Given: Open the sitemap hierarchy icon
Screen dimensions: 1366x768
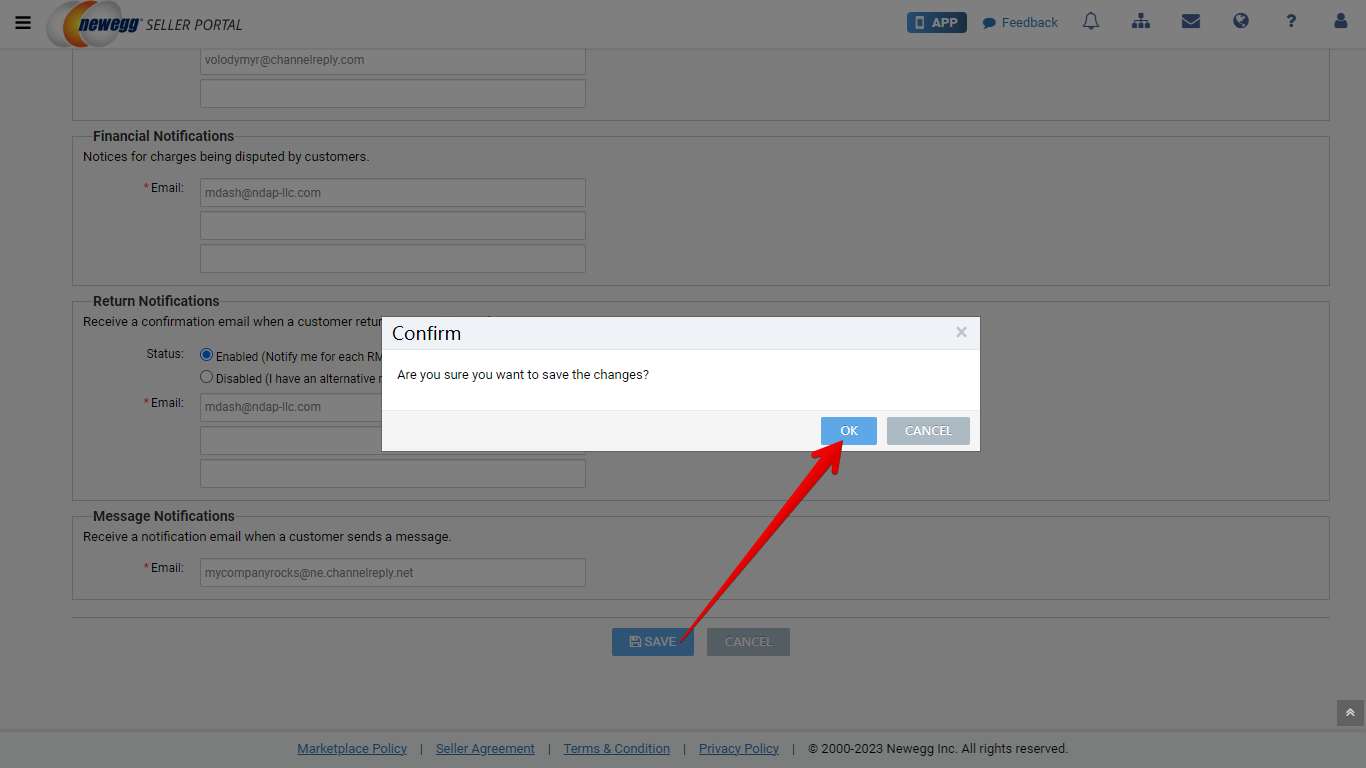Looking at the screenshot, I should click(1141, 21).
